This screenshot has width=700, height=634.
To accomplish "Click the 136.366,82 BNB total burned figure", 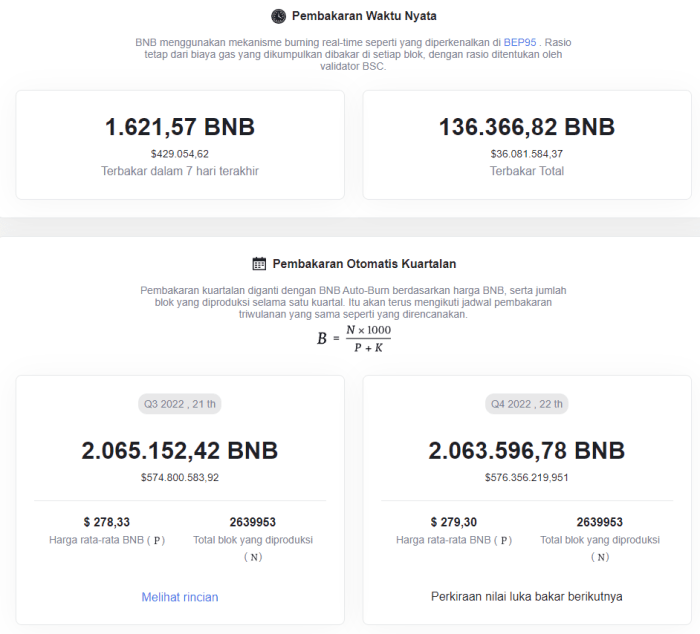I will click(527, 127).
